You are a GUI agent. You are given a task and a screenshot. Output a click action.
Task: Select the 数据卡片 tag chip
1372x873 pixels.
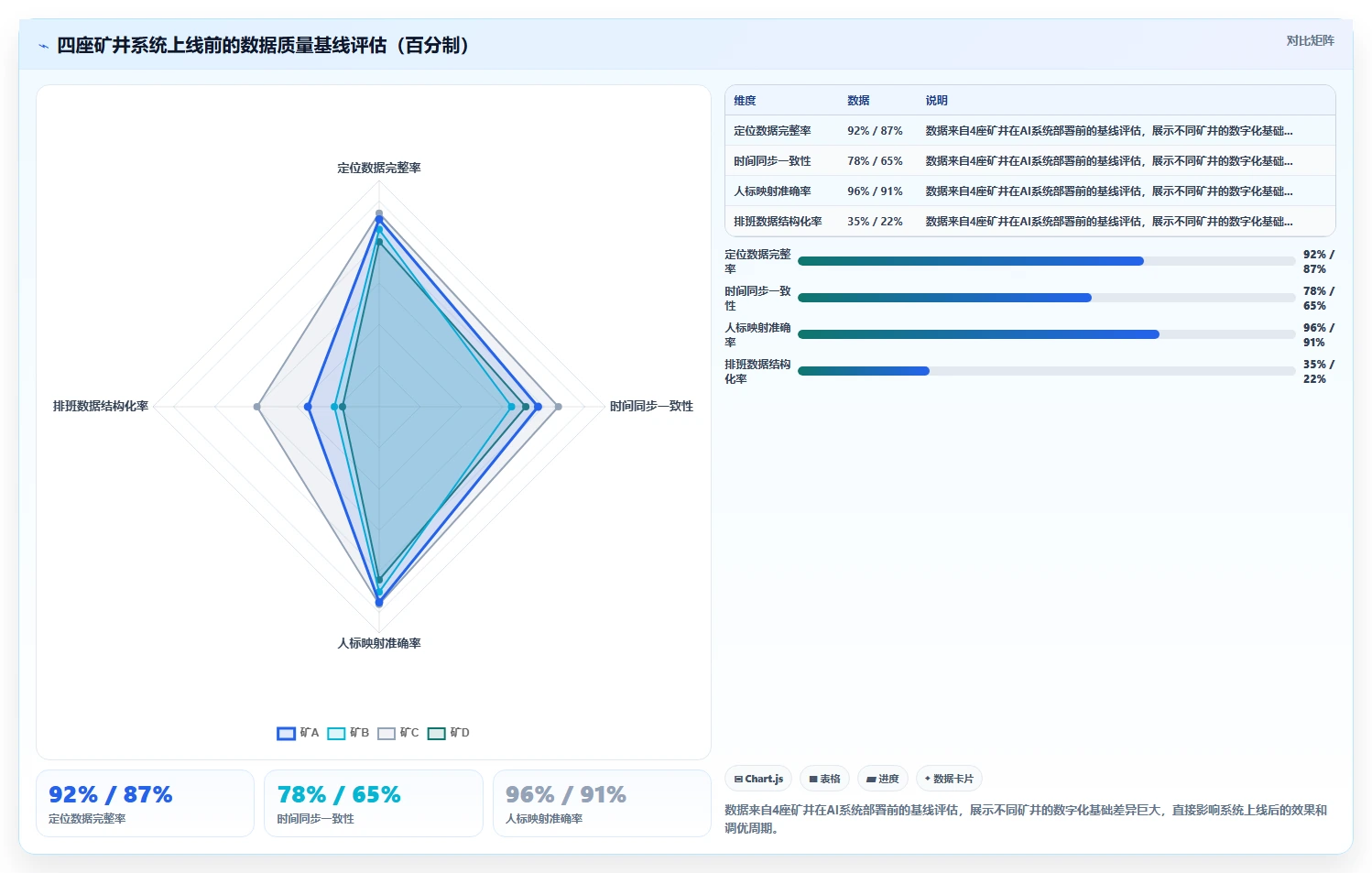[949, 779]
